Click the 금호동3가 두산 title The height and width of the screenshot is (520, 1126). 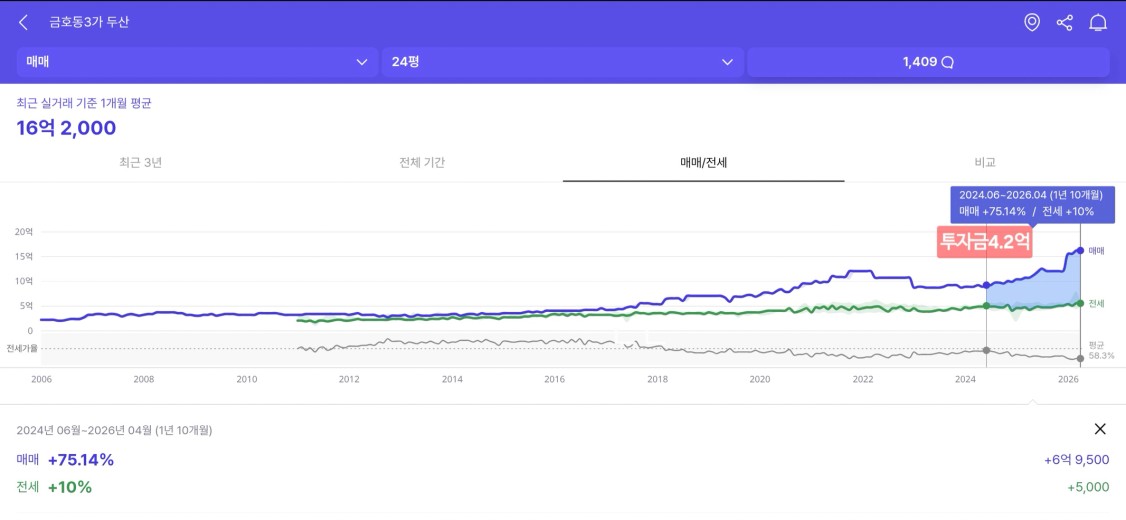click(89, 22)
